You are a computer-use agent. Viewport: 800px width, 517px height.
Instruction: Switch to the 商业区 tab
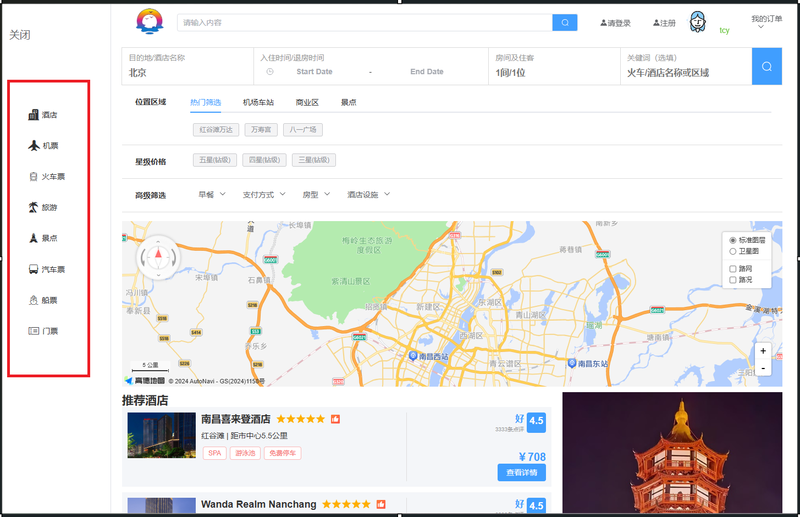[307, 103]
